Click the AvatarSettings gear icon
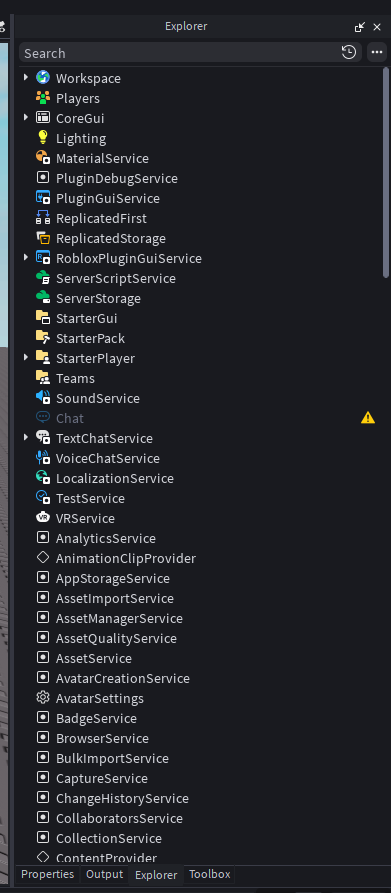Screen dimensions: 391x893 click(x=43, y=698)
